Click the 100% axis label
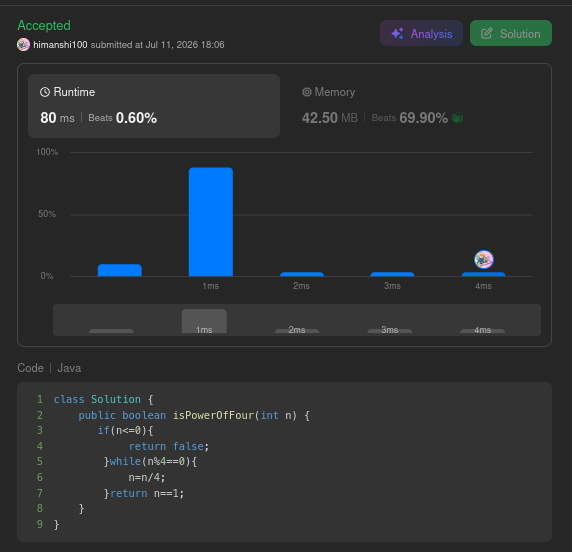The width and height of the screenshot is (572, 552). click(x=47, y=152)
